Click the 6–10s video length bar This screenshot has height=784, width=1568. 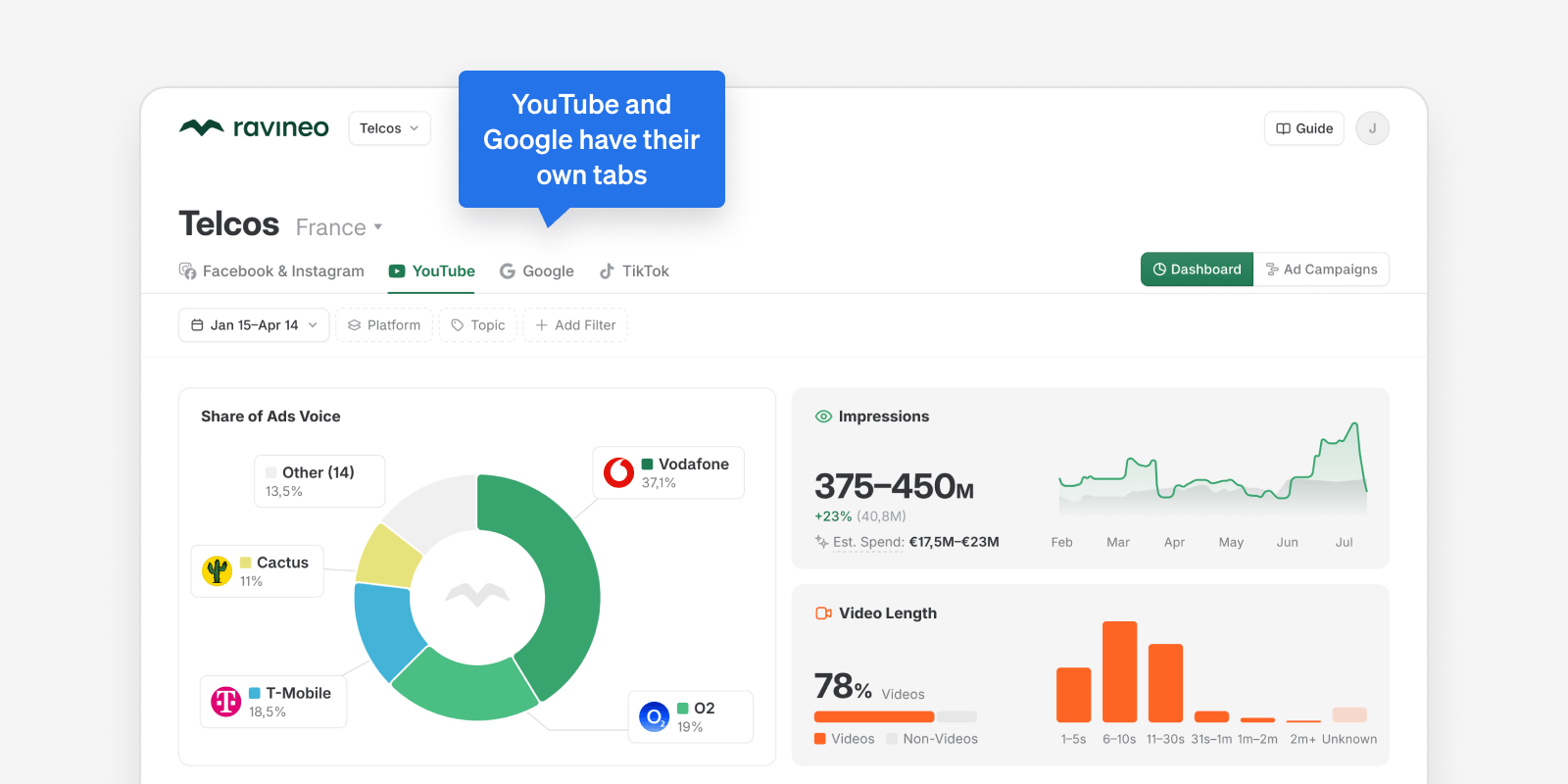pos(1120,671)
